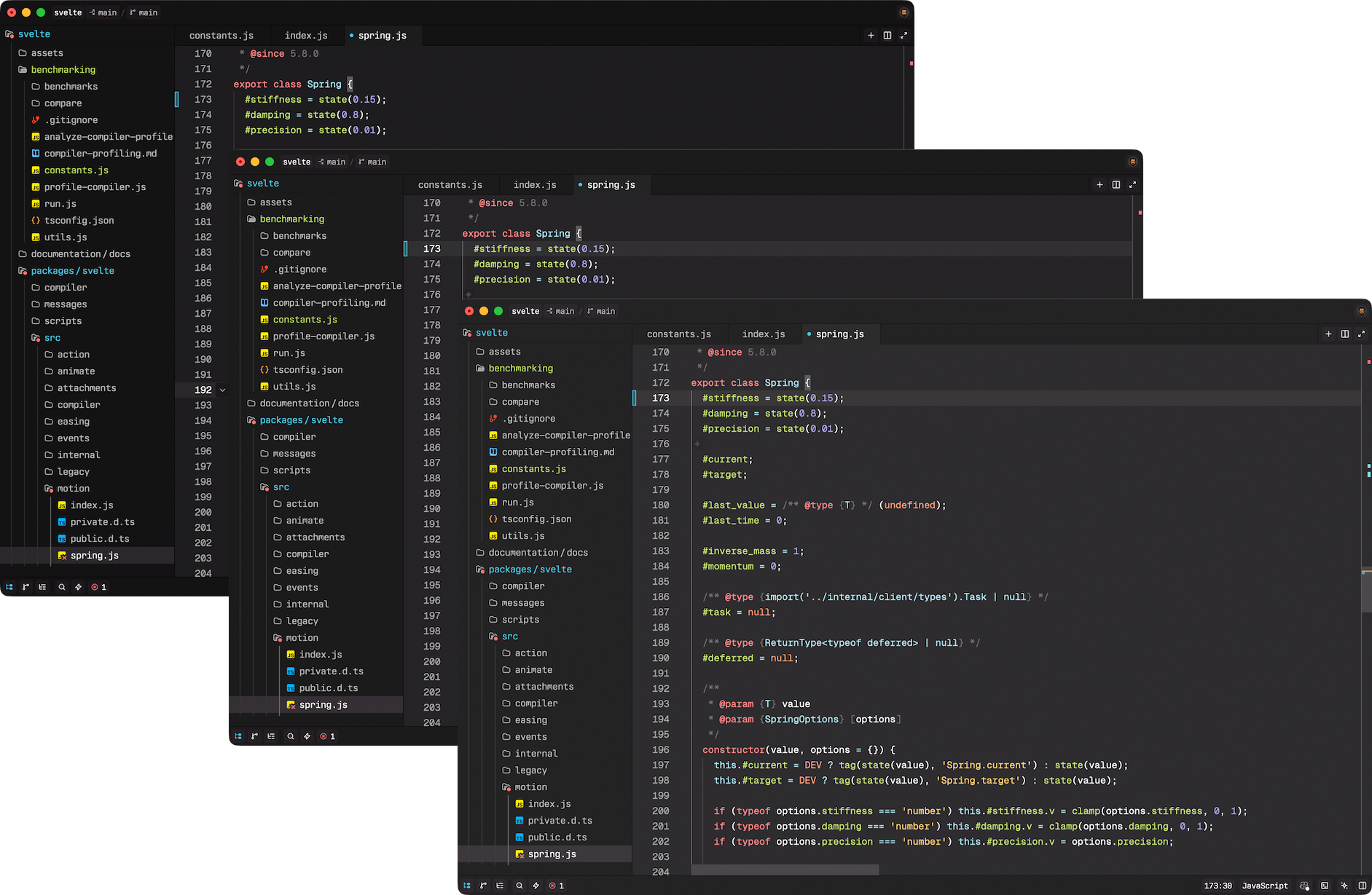The image size is (1372, 895).
Task: Switch to the index.js tab in the front window
Action: [x=764, y=334]
